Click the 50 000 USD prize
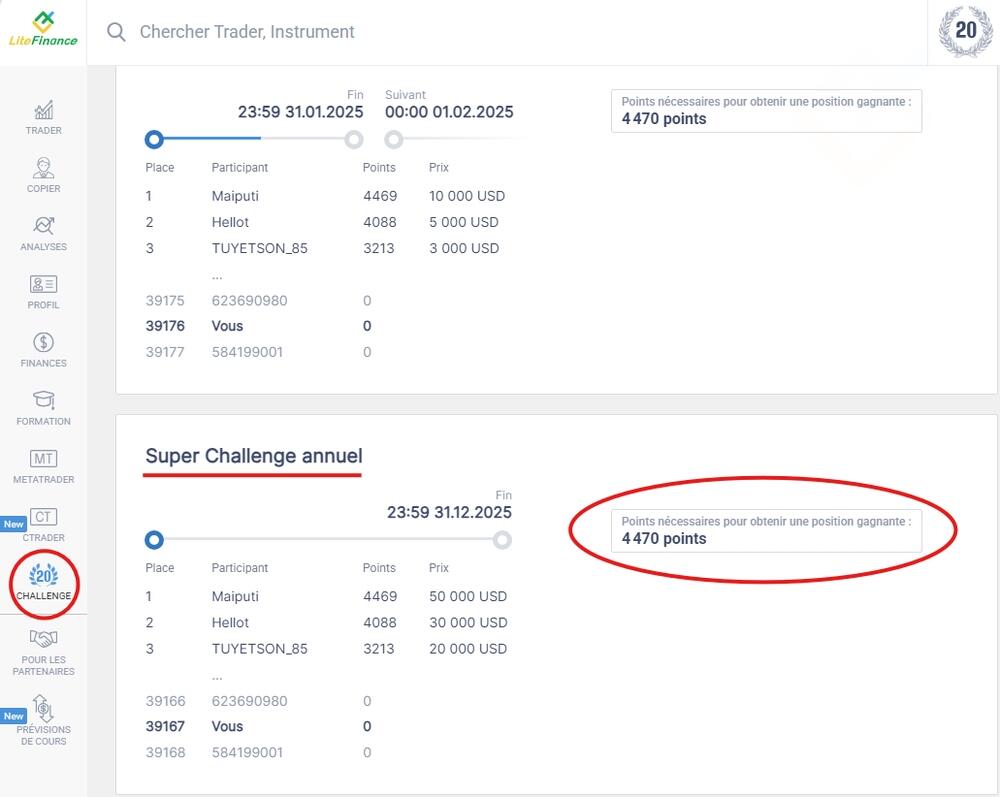1000x797 pixels. pyautogui.click(x=468, y=597)
